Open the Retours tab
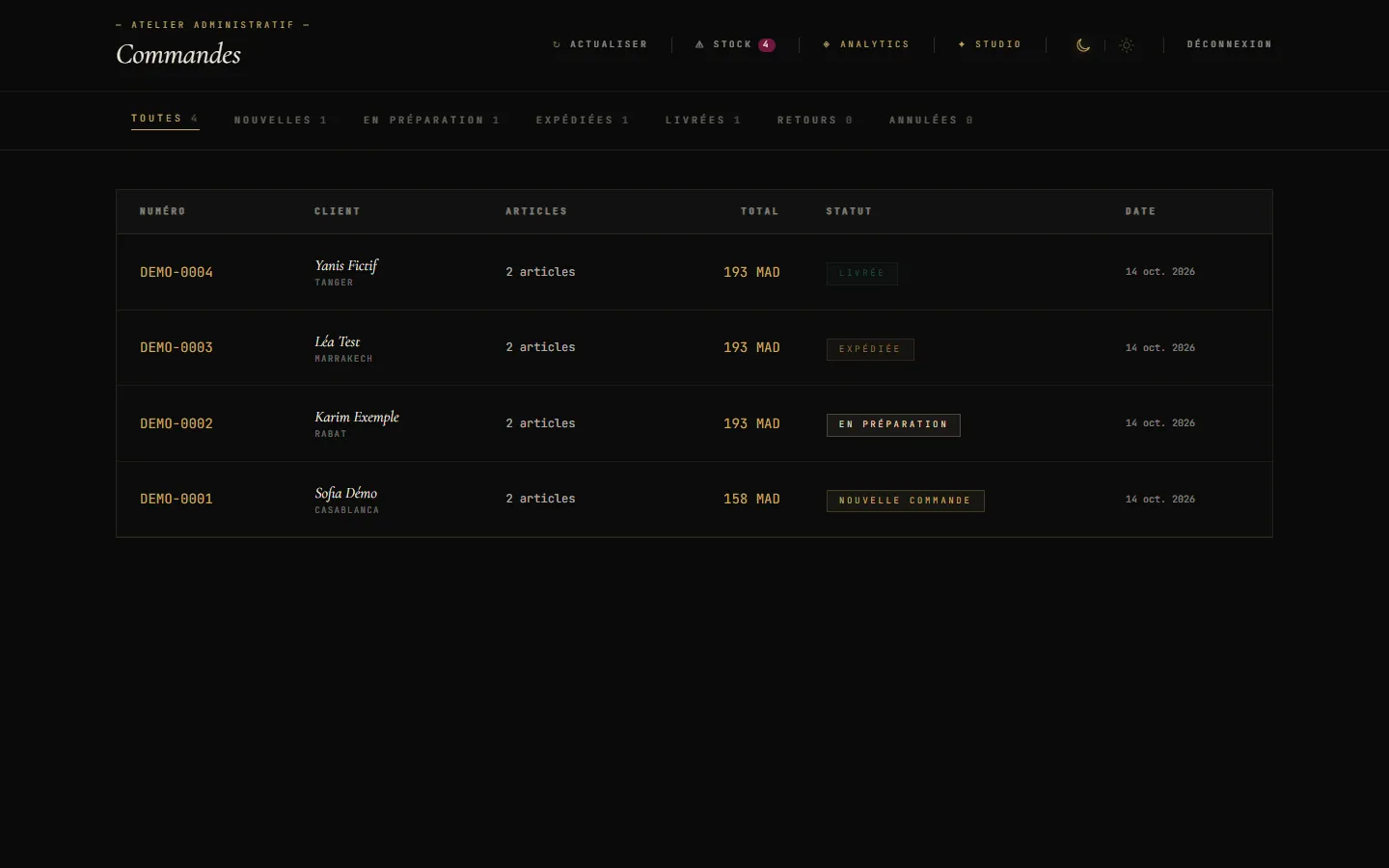Viewport: 1389px width, 868px height. (815, 121)
